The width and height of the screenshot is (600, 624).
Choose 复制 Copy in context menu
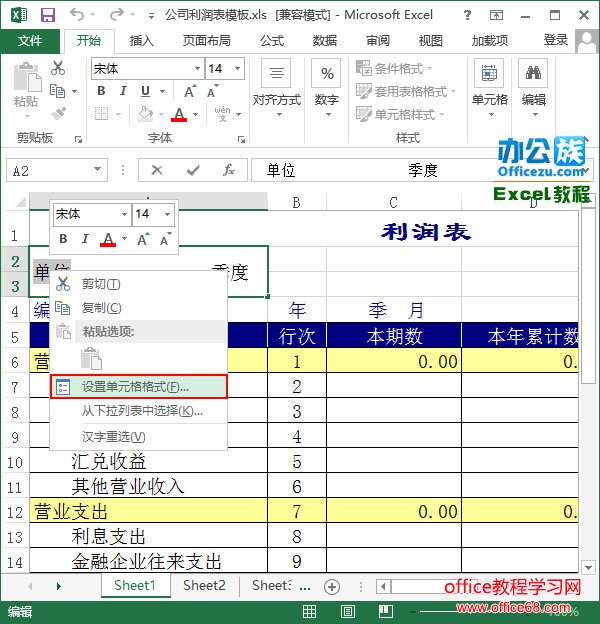coord(138,308)
